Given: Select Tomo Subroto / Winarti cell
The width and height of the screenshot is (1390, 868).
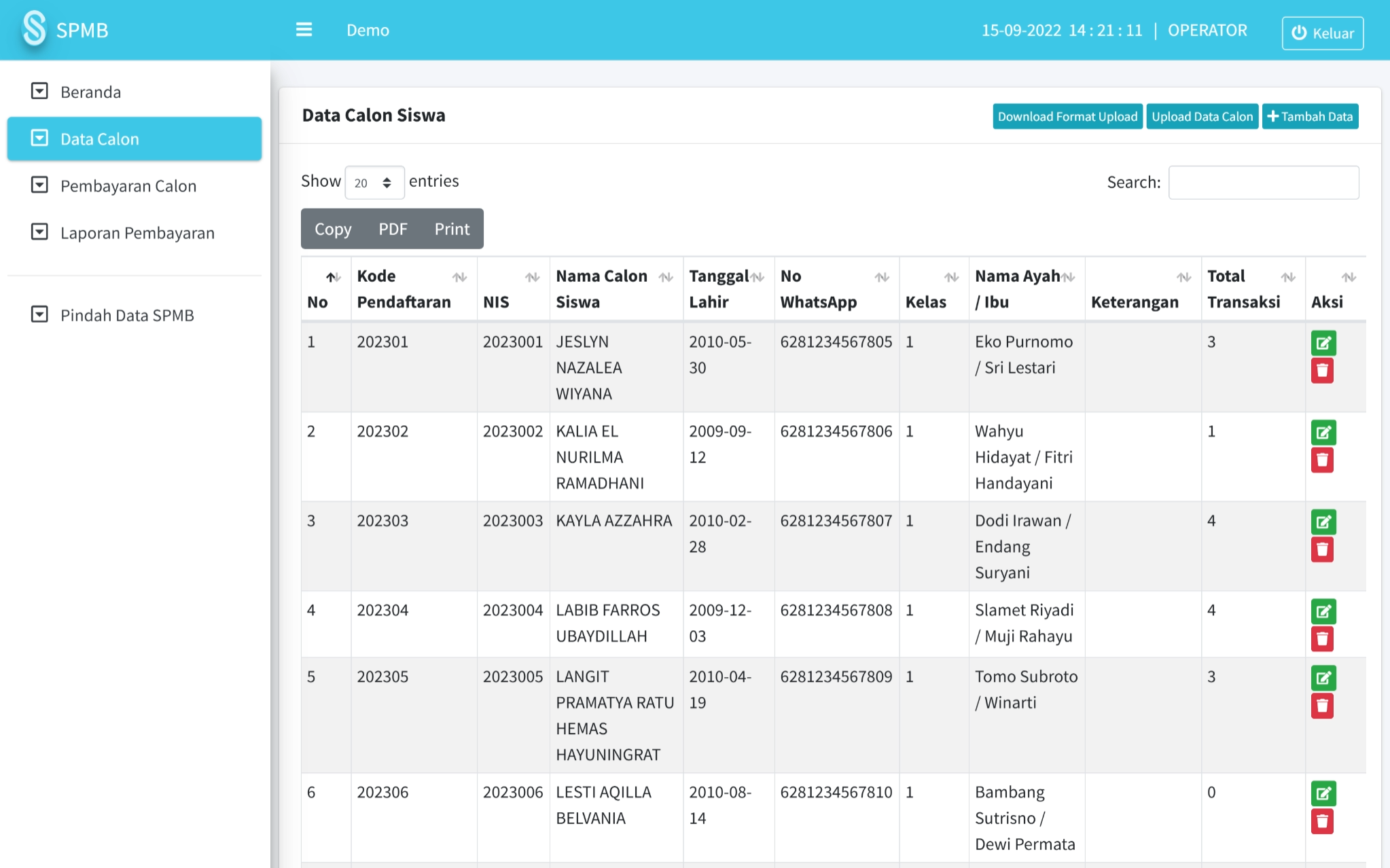Looking at the screenshot, I should click(x=1027, y=715).
